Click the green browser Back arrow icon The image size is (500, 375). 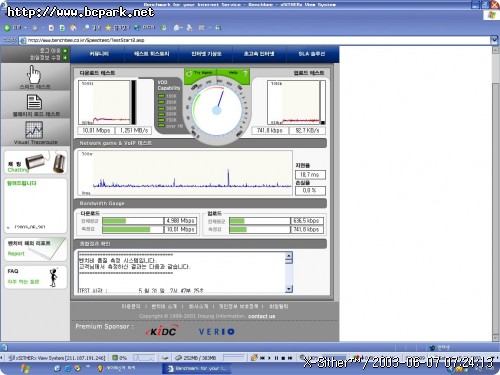pyautogui.click(x=7, y=28)
